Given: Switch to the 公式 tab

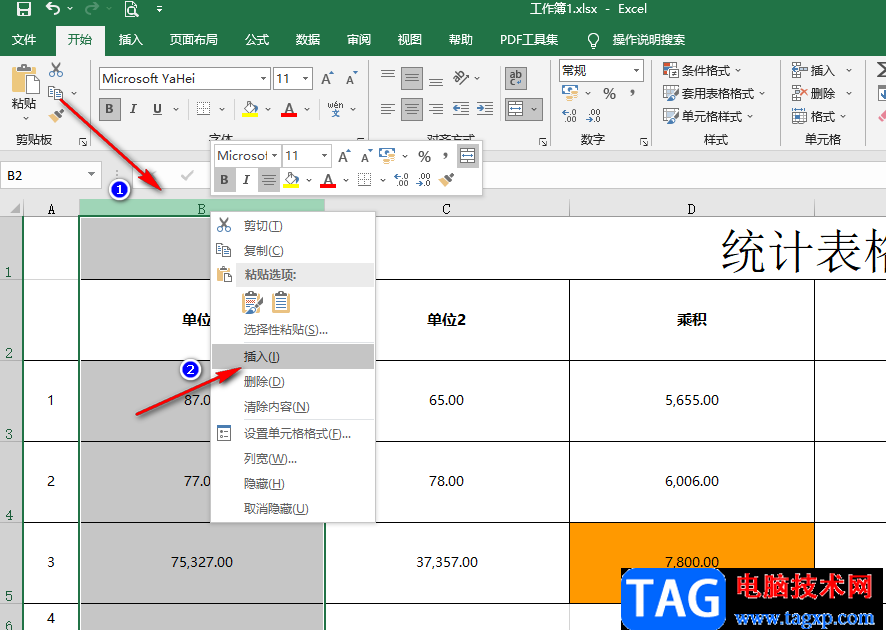Looking at the screenshot, I should (x=257, y=40).
